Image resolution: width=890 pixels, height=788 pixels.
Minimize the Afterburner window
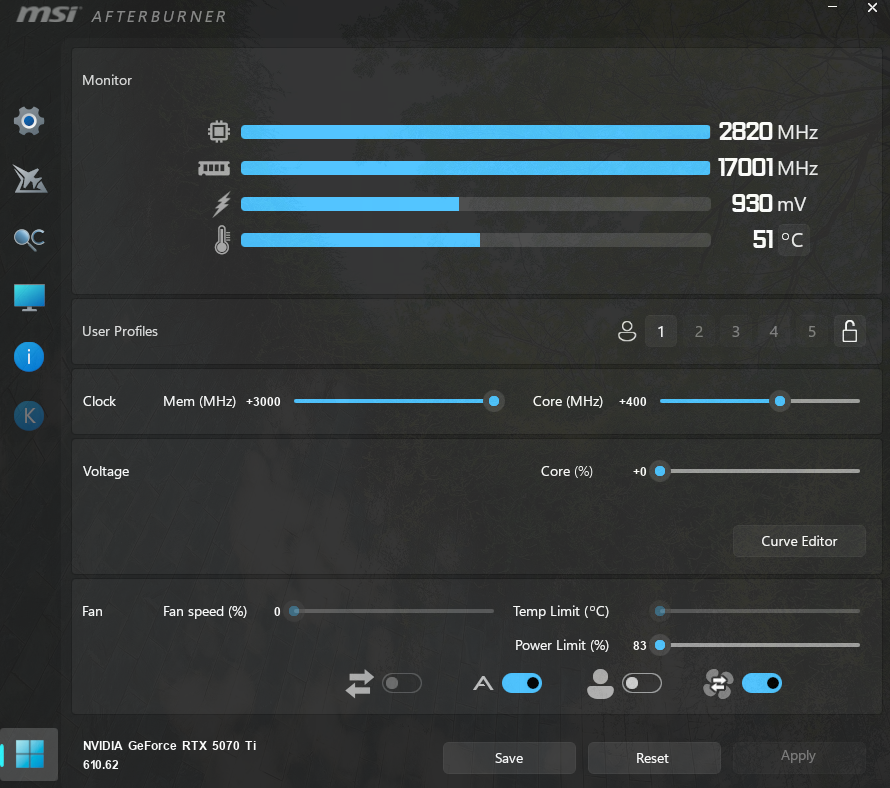pyautogui.click(x=832, y=7)
